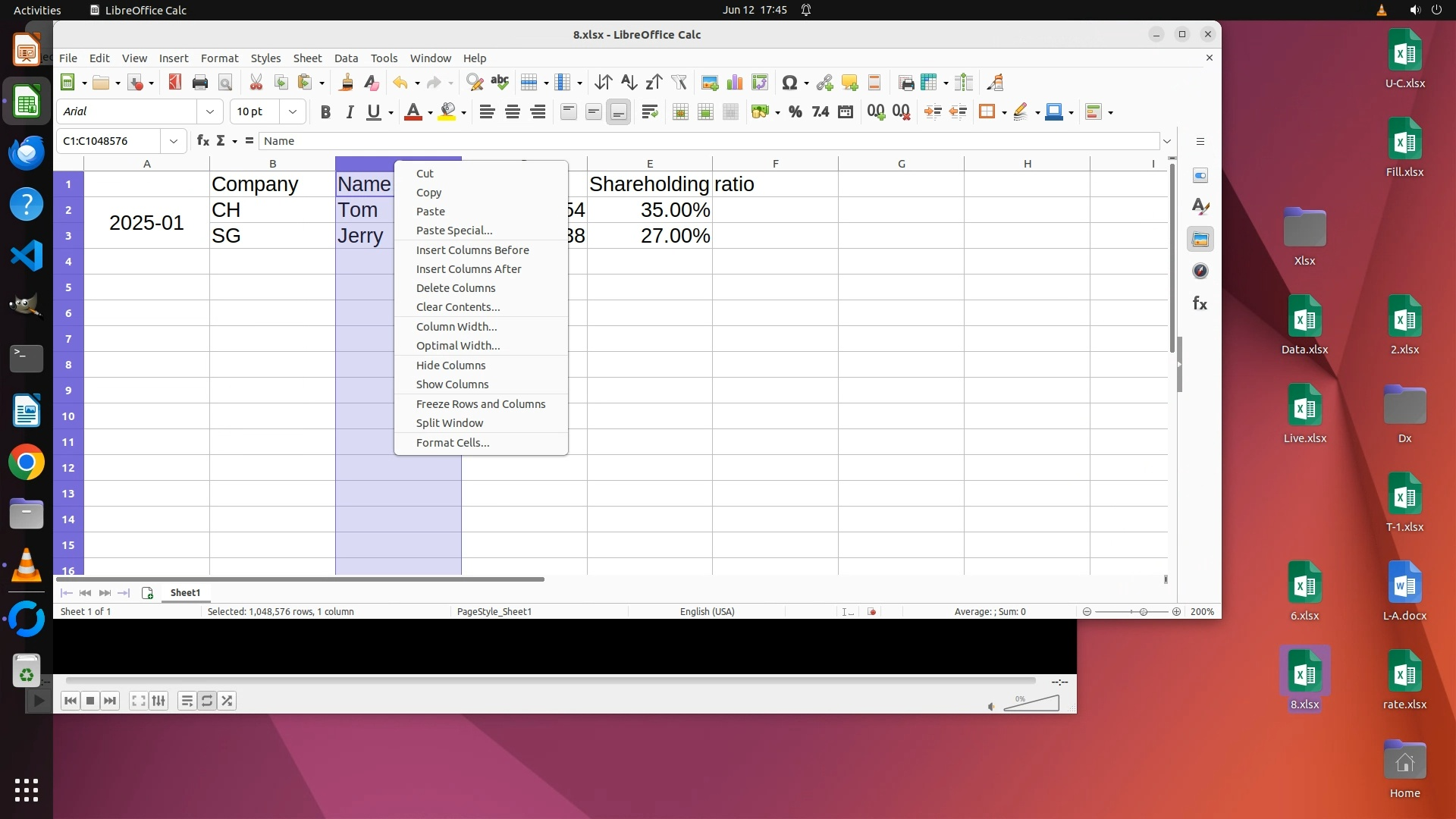Click the Format as Percent icon
1456x819 pixels.
pos(795,112)
